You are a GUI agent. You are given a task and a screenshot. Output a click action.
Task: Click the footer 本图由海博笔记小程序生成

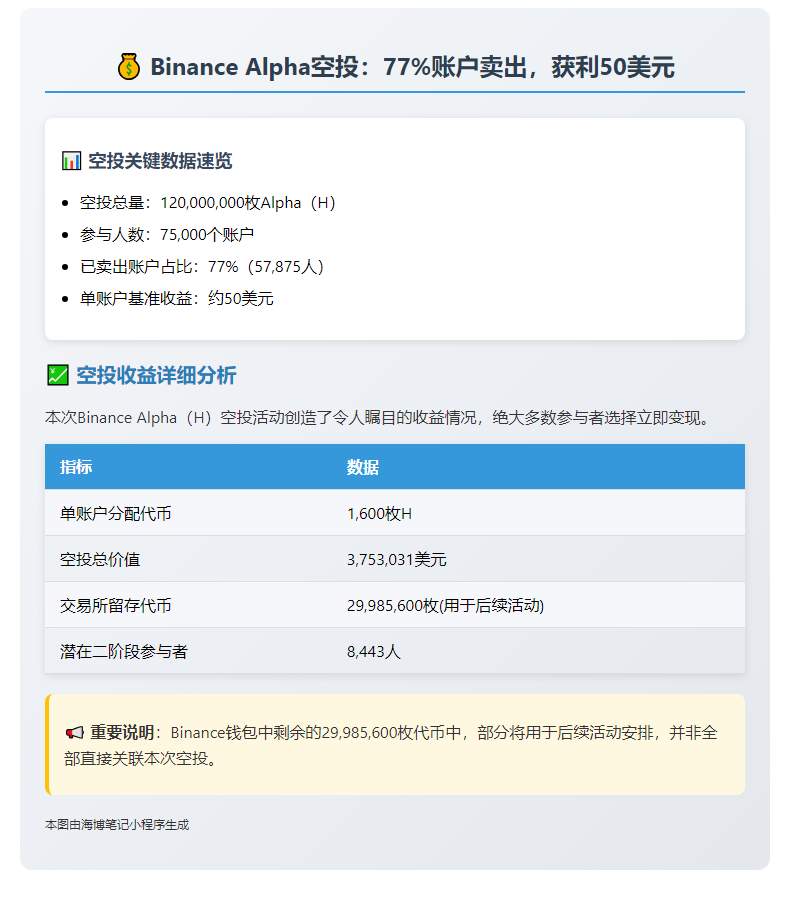point(117,825)
